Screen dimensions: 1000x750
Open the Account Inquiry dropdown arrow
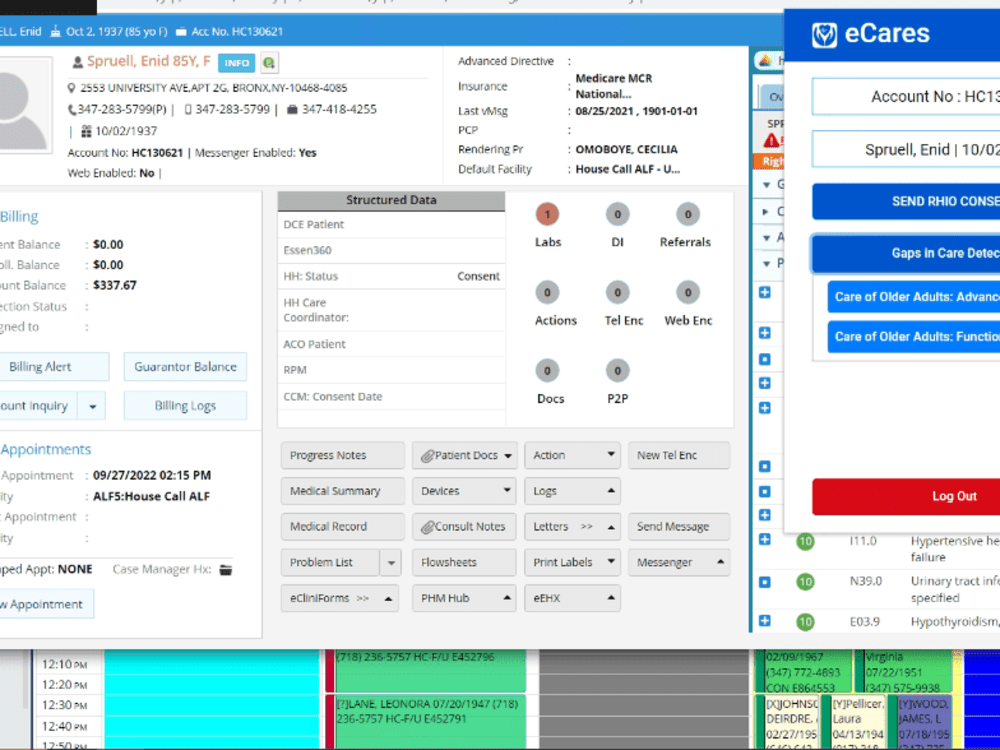tap(92, 406)
